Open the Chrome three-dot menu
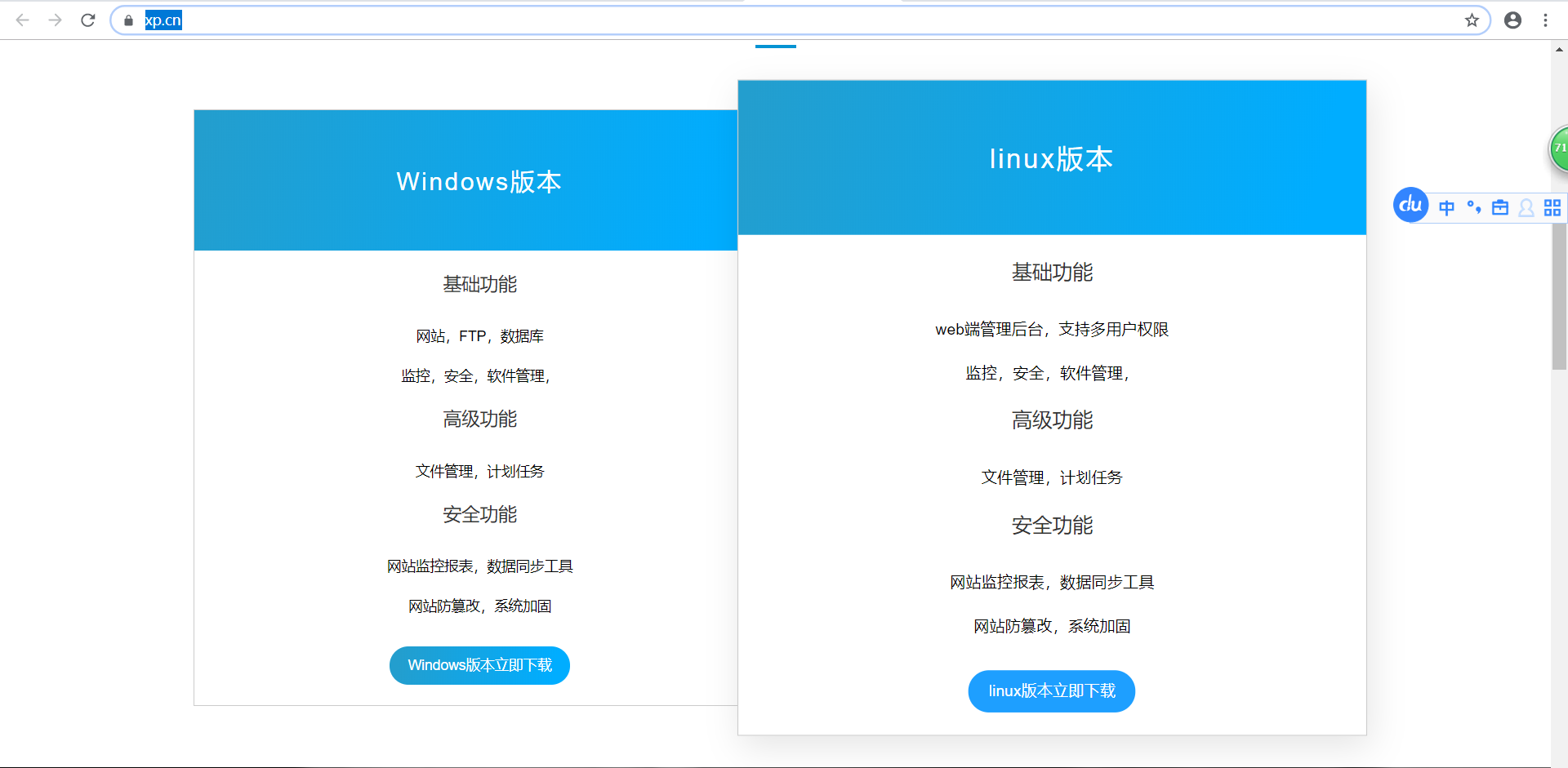 [1546, 20]
